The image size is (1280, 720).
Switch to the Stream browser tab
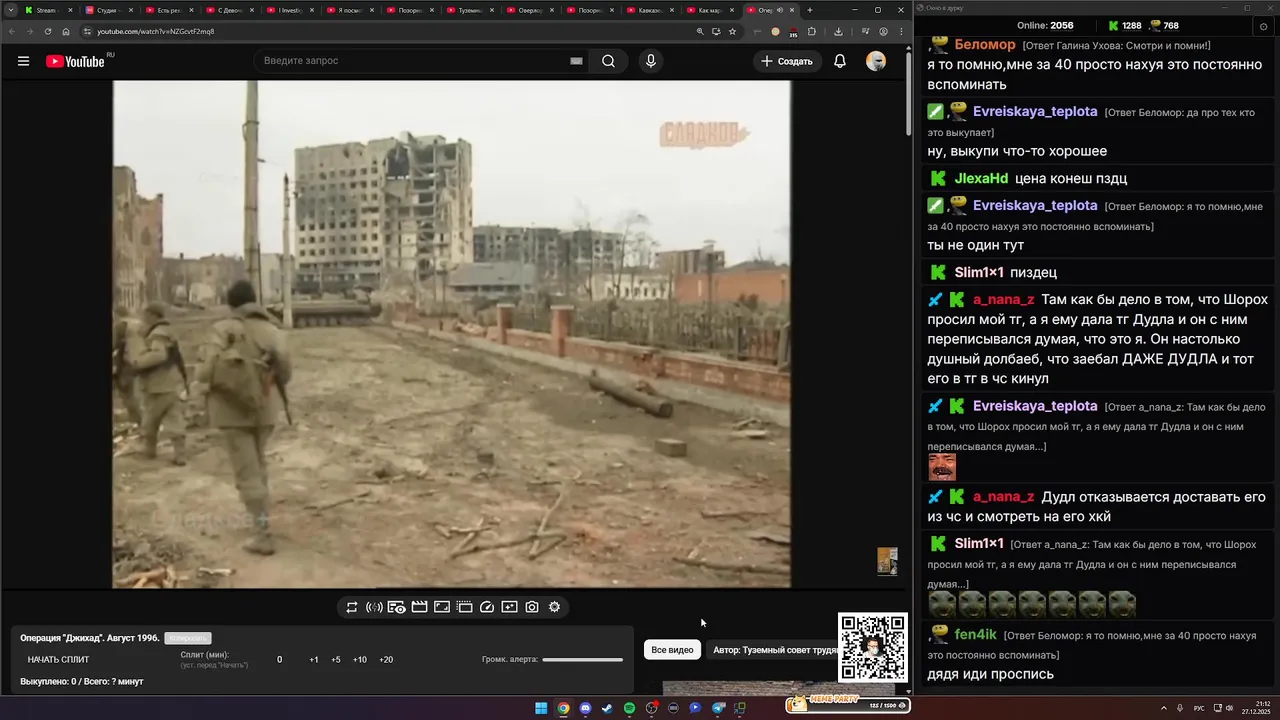click(49, 10)
